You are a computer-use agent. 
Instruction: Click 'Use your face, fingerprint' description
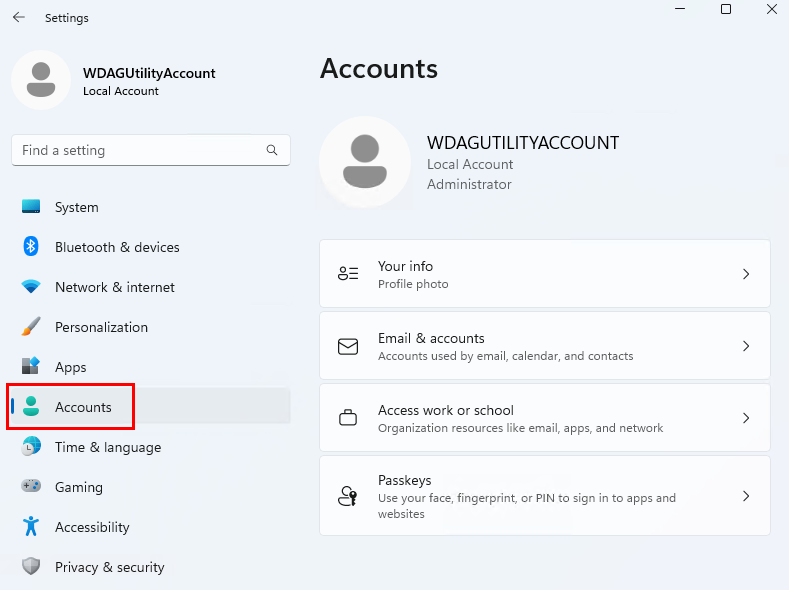click(527, 505)
